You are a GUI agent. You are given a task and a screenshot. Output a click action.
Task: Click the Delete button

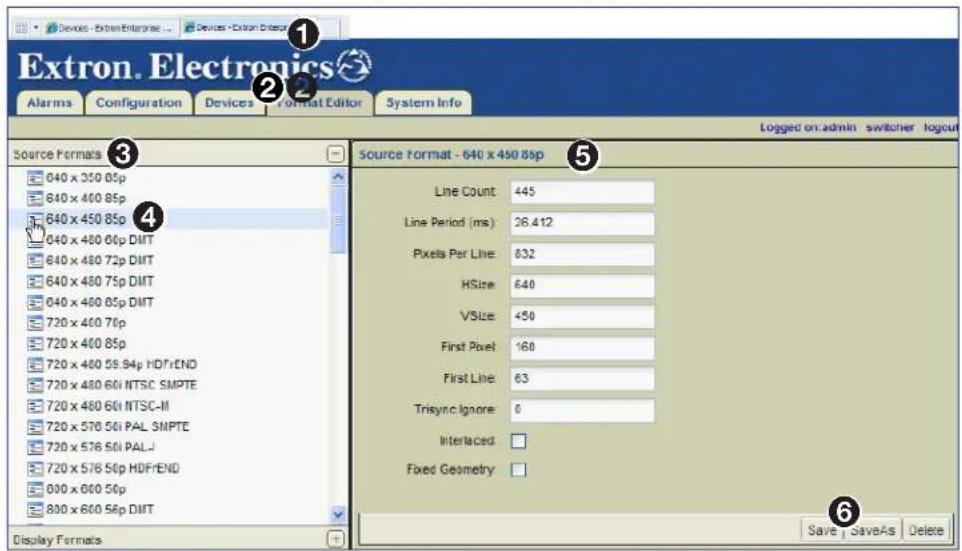tap(925, 530)
